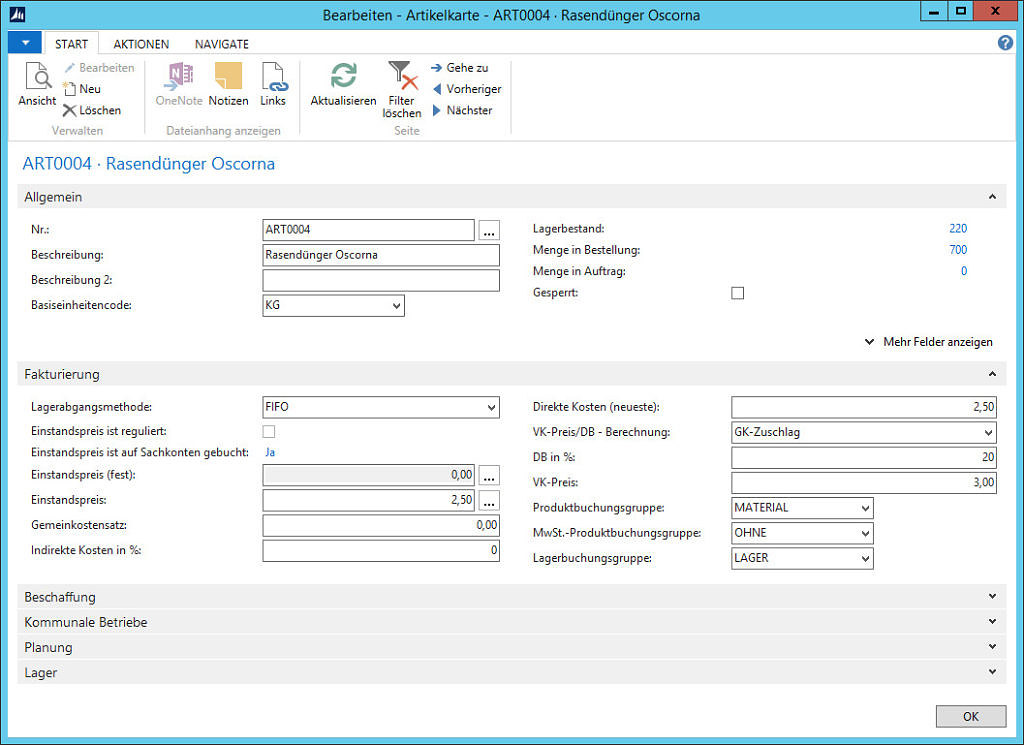Click into the DB in % field
1024x745 pixels.
pyautogui.click(x=864, y=458)
